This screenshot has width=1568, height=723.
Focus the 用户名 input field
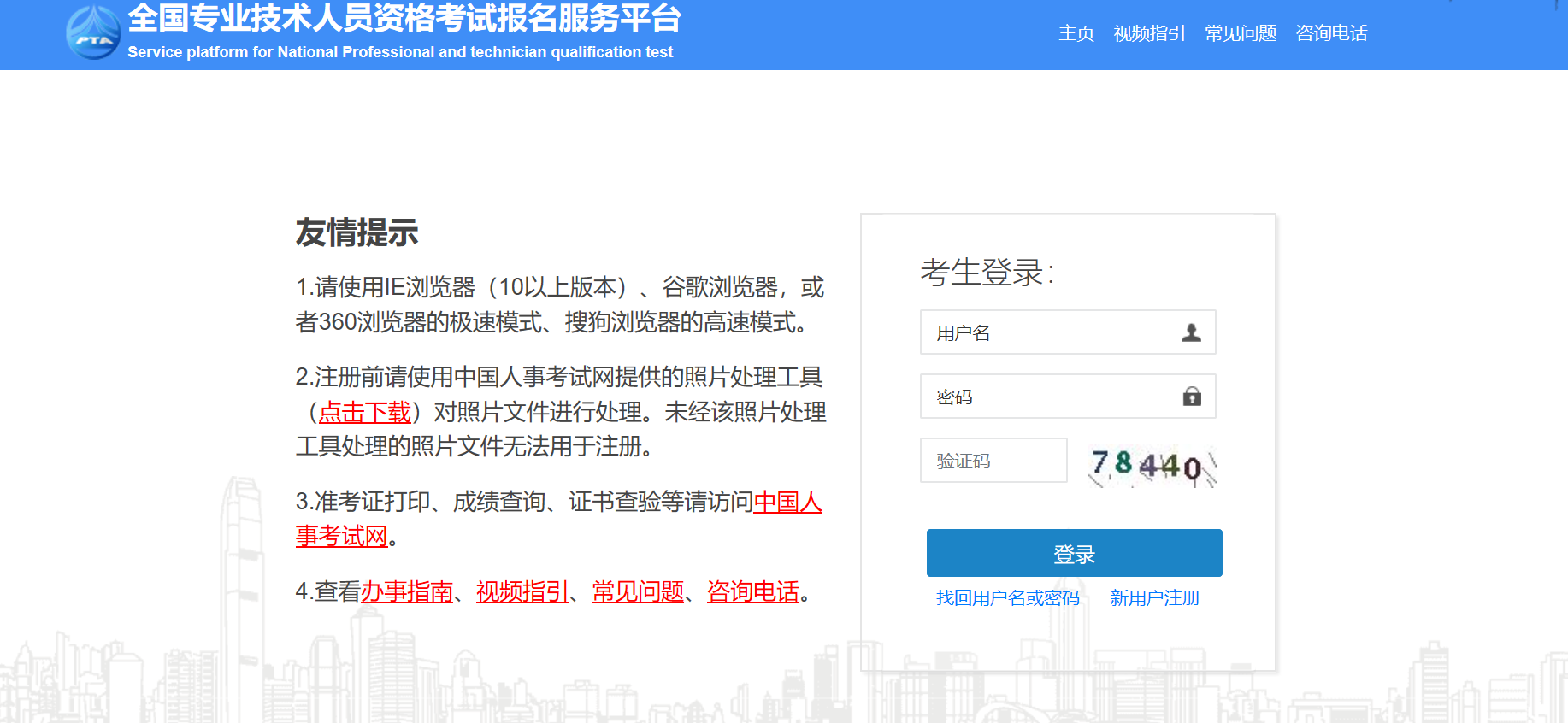tap(1052, 332)
